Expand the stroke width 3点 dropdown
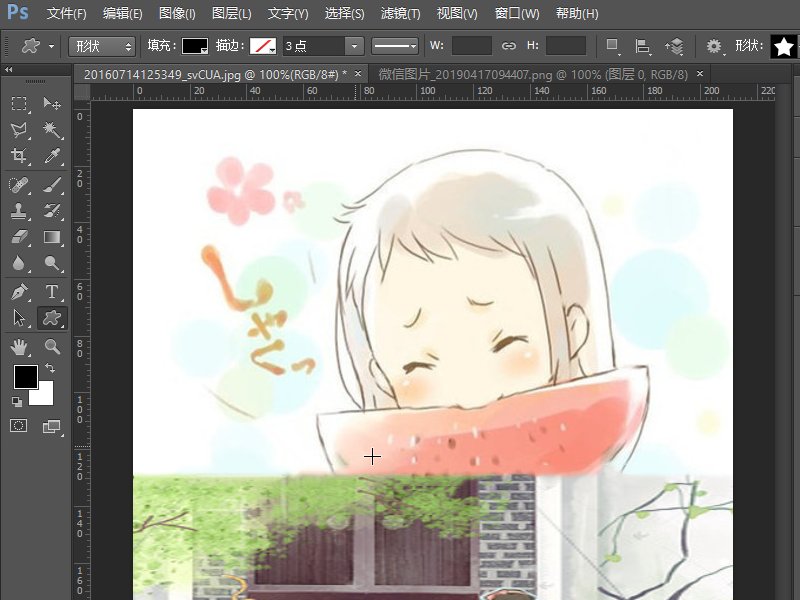 (x=354, y=46)
